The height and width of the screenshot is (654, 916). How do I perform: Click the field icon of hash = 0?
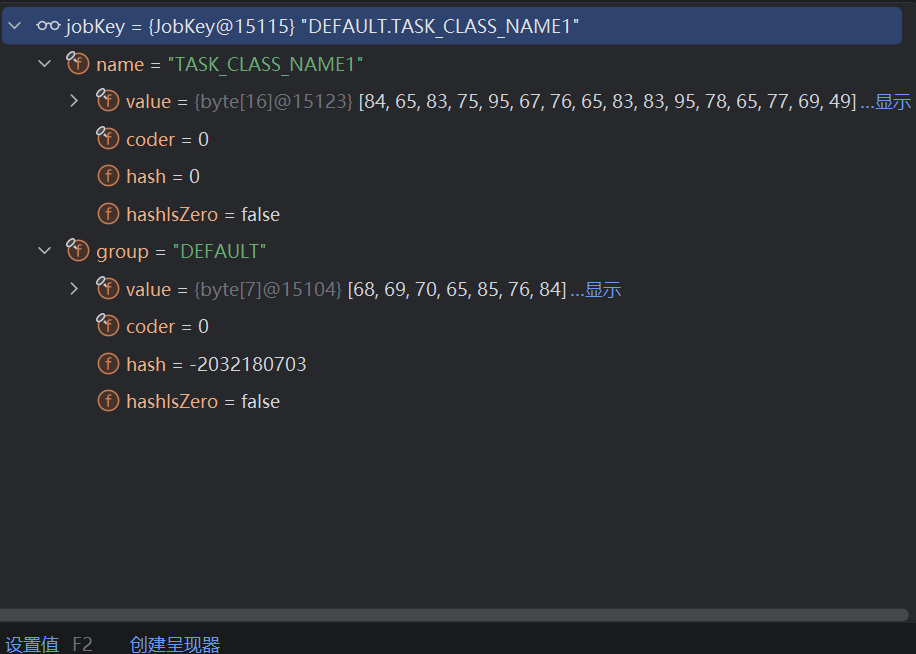coord(108,176)
